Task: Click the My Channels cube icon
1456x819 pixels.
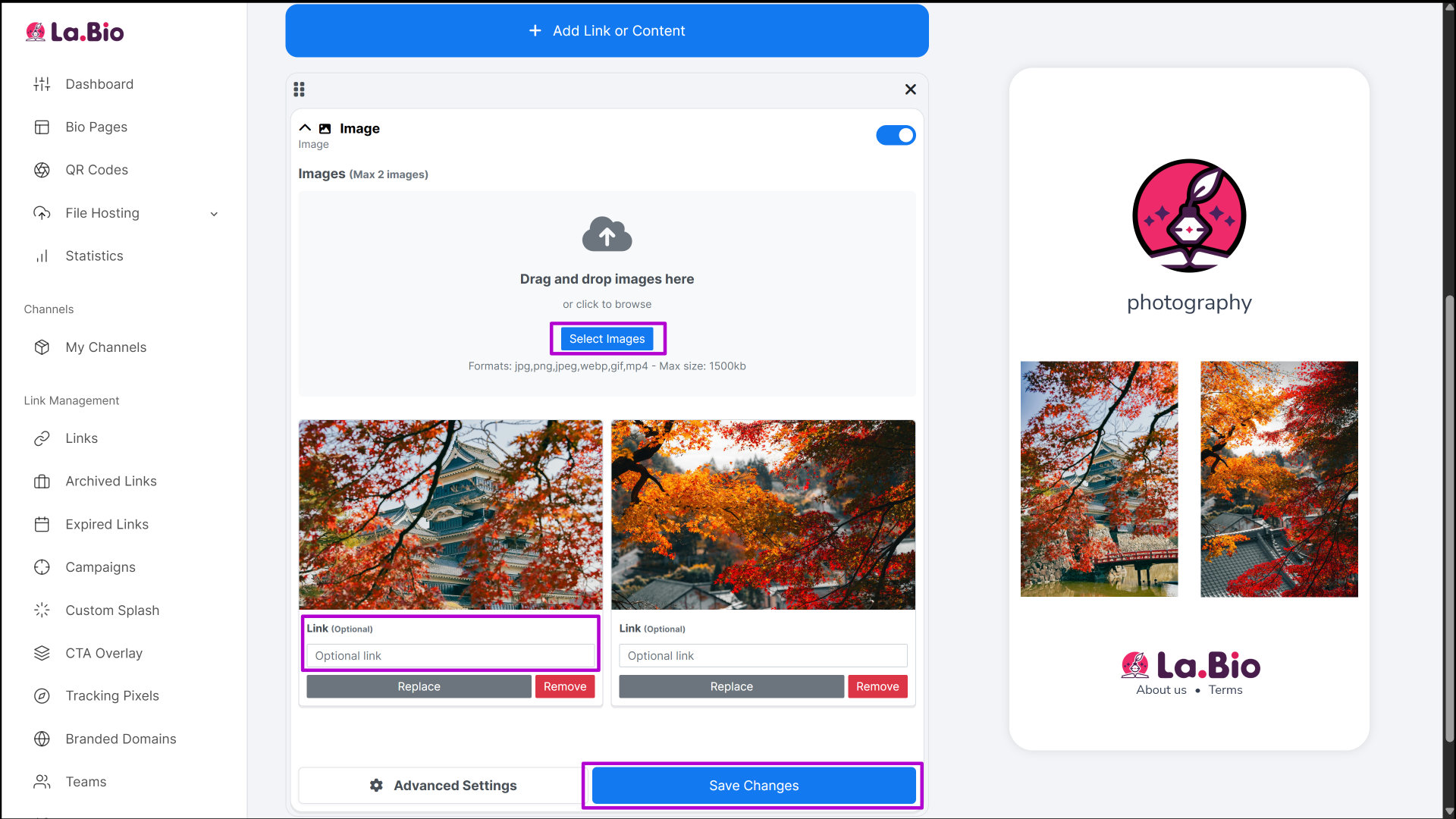Action: point(42,347)
